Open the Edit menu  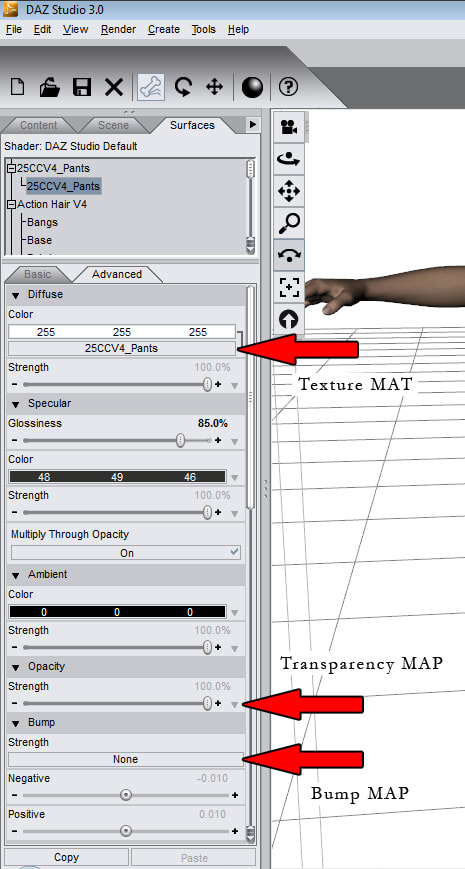point(43,29)
